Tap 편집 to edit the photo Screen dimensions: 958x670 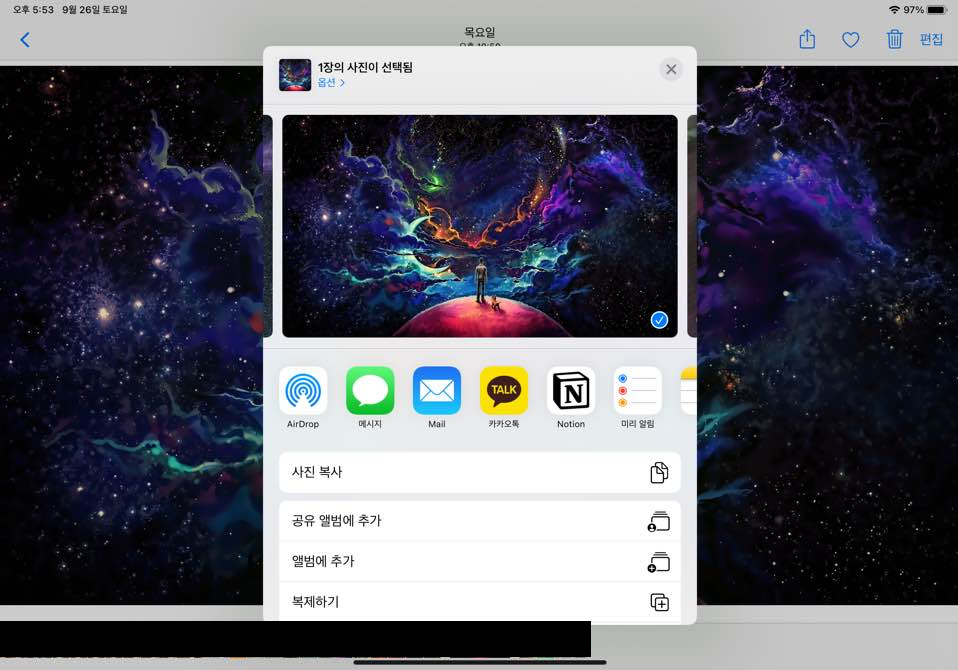point(931,40)
